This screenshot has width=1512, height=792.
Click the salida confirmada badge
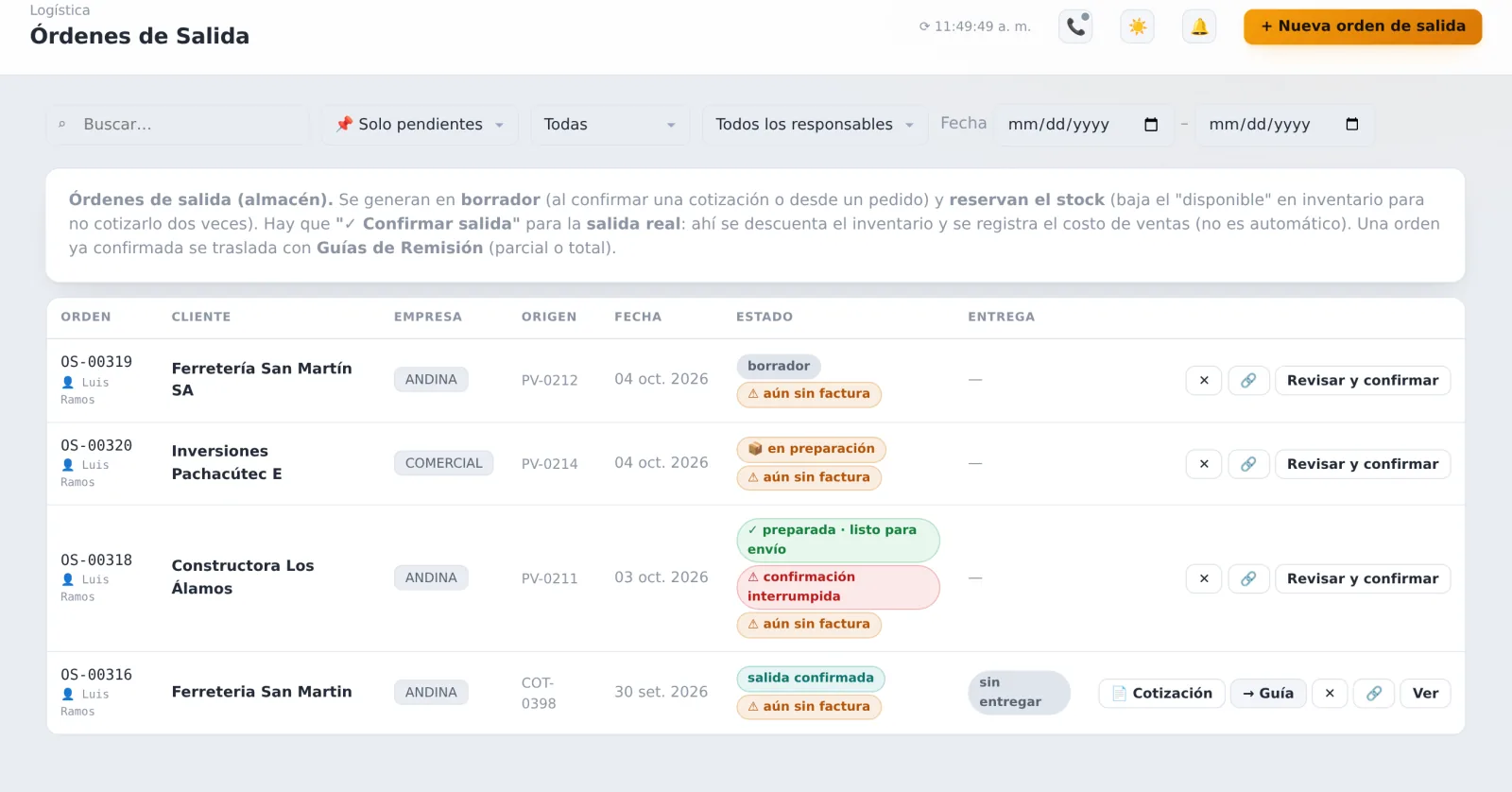point(811,679)
